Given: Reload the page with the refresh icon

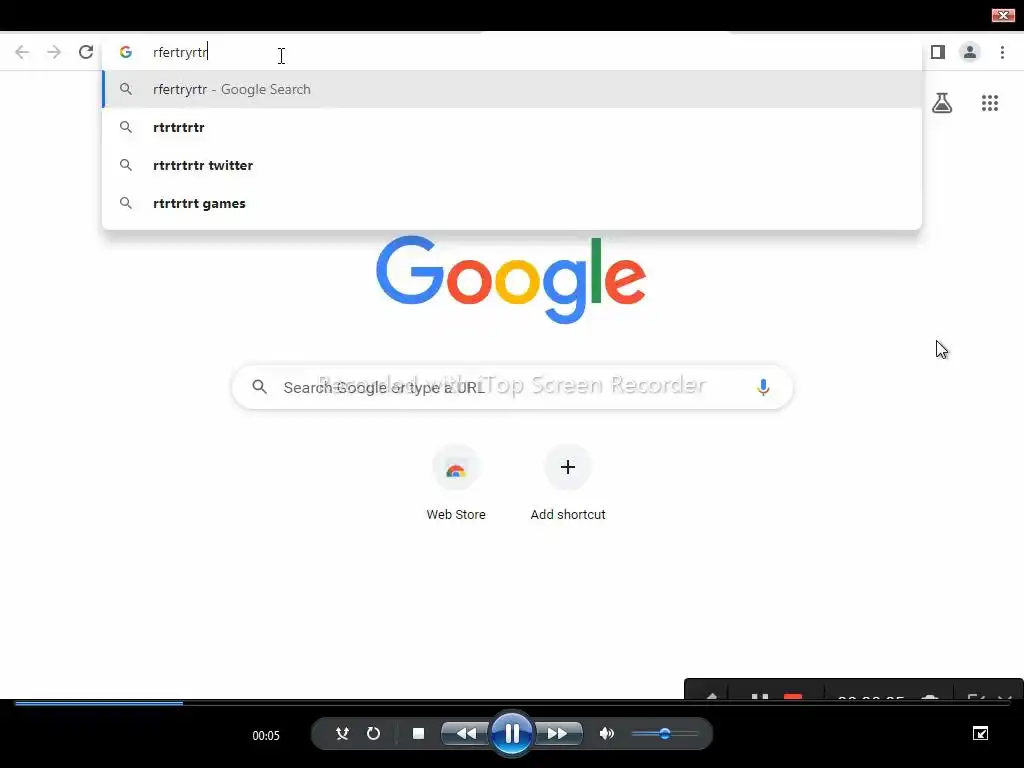Looking at the screenshot, I should point(86,52).
